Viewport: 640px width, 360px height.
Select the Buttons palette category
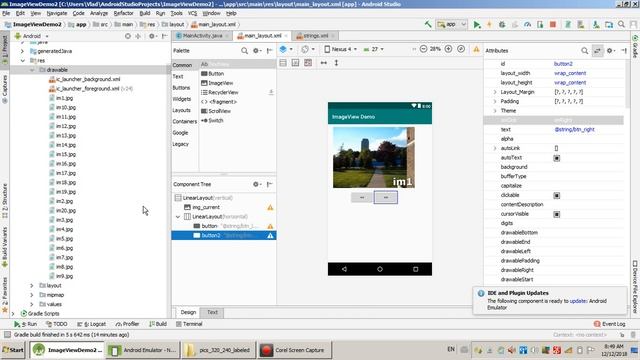(181, 88)
